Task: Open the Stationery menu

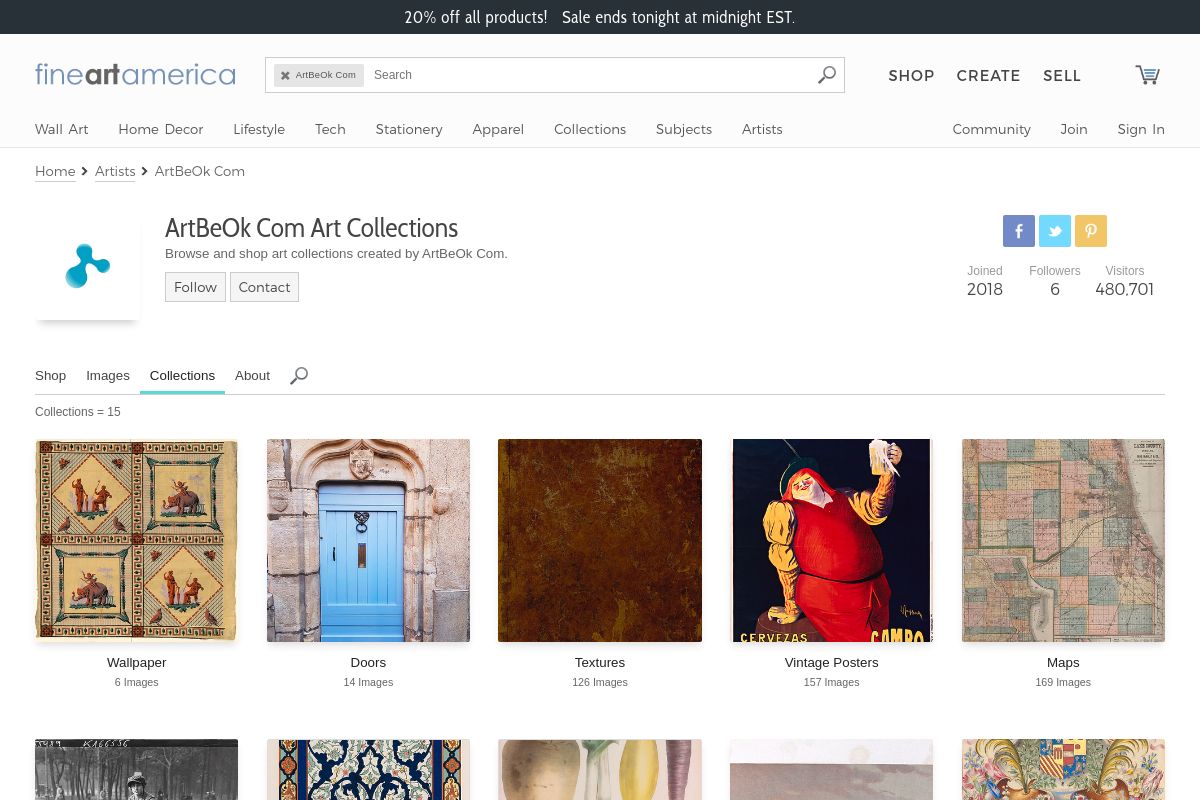Action: pos(409,129)
